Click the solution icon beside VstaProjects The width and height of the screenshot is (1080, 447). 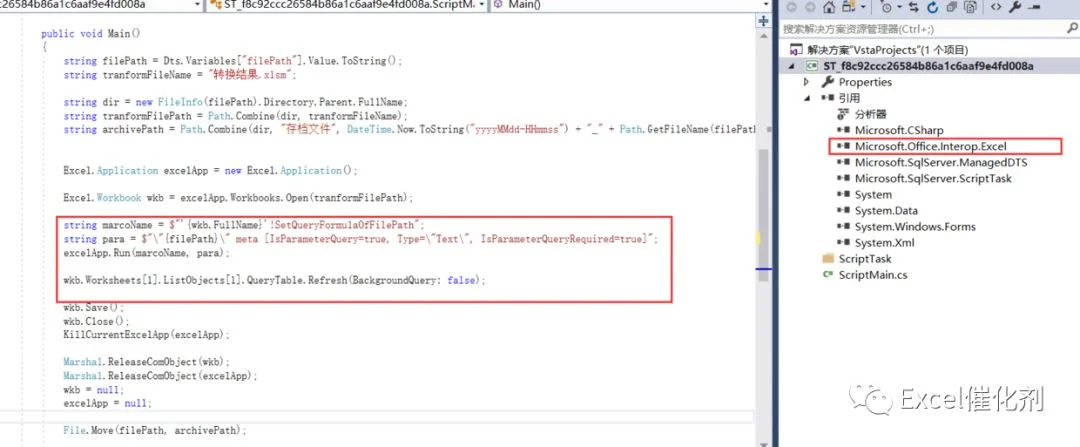[x=796, y=50]
